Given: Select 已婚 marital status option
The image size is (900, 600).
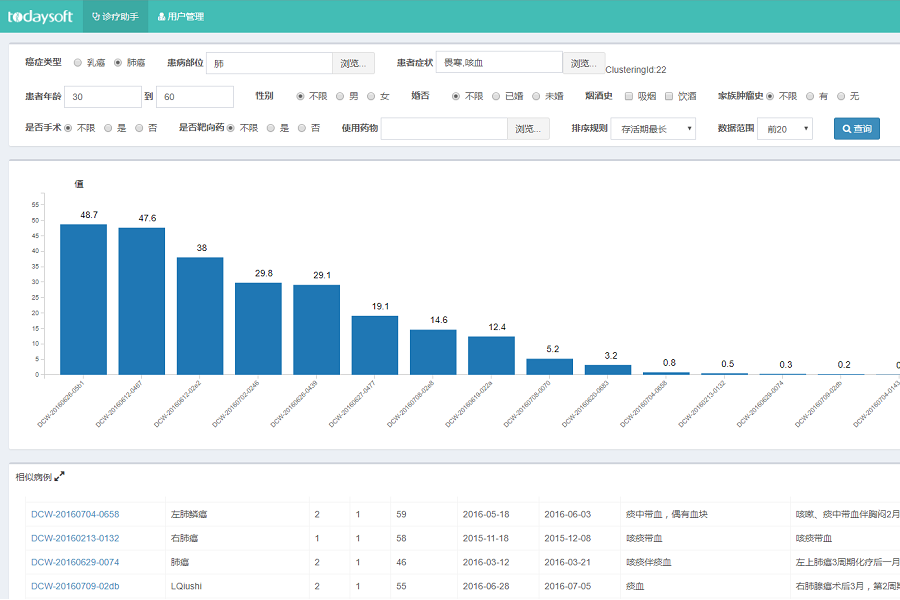Looking at the screenshot, I should (496, 96).
